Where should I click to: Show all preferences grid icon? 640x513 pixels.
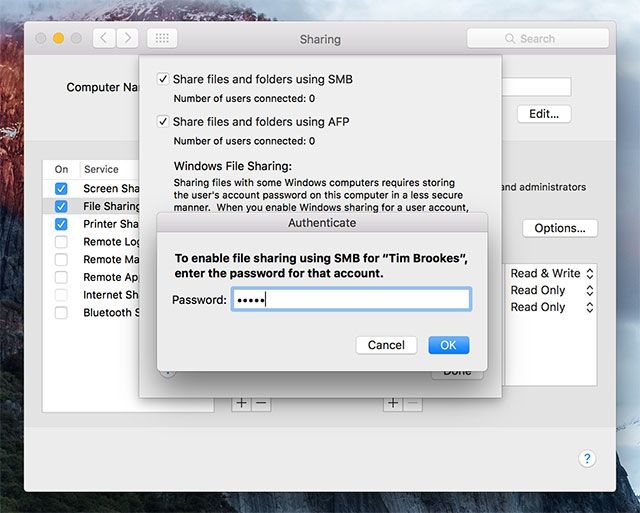pos(162,38)
